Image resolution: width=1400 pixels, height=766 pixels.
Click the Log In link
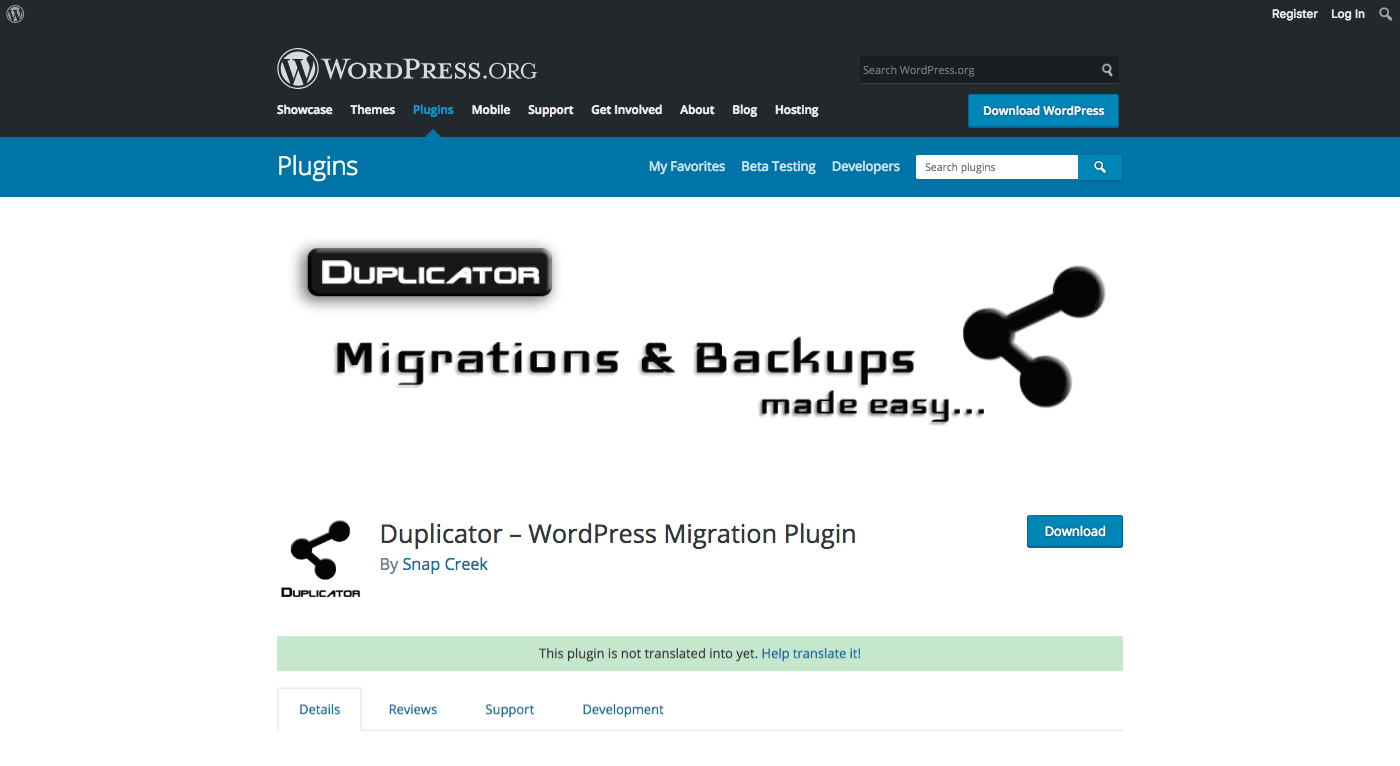1348,14
